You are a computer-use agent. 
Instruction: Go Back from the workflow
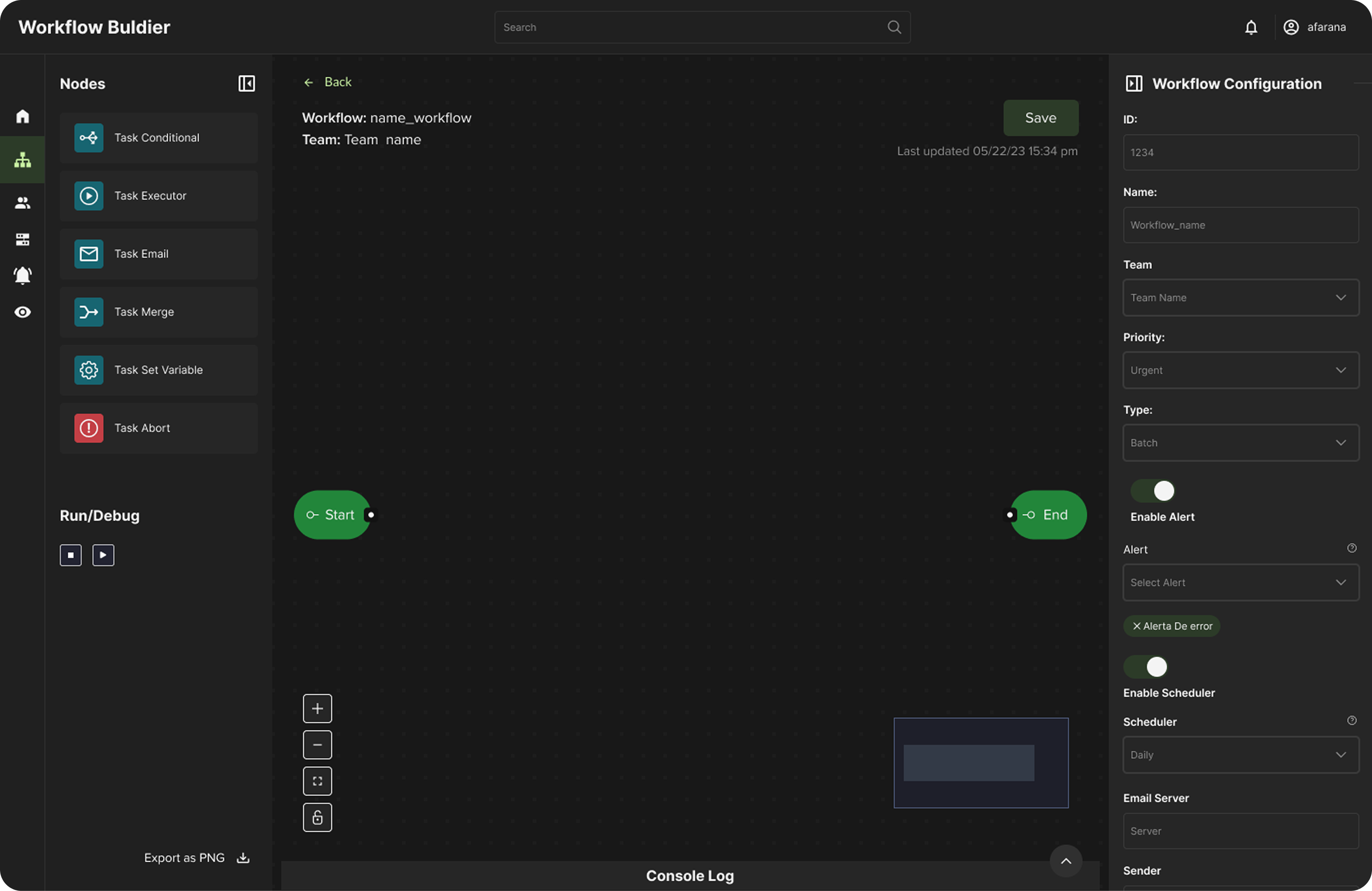[x=327, y=82]
